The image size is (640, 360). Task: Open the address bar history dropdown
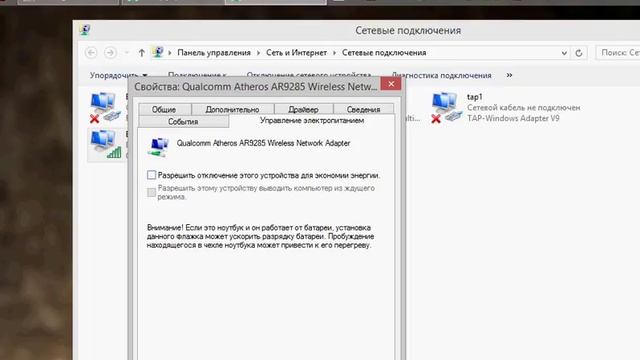point(564,53)
